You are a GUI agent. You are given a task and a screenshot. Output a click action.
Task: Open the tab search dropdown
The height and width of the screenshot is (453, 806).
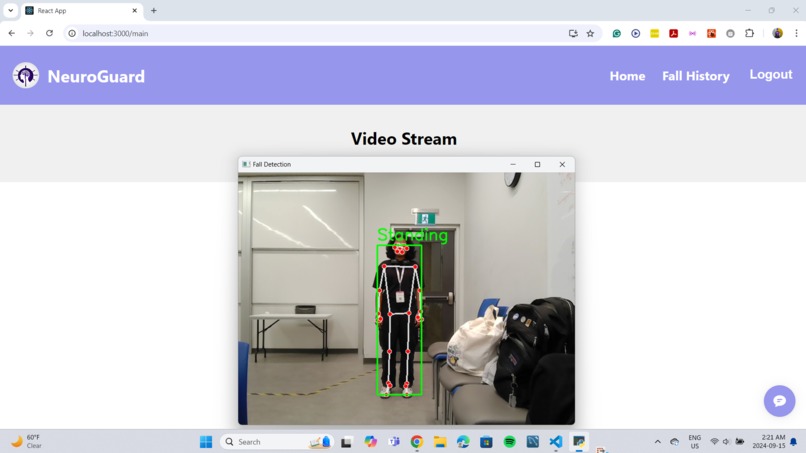[10, 10]
